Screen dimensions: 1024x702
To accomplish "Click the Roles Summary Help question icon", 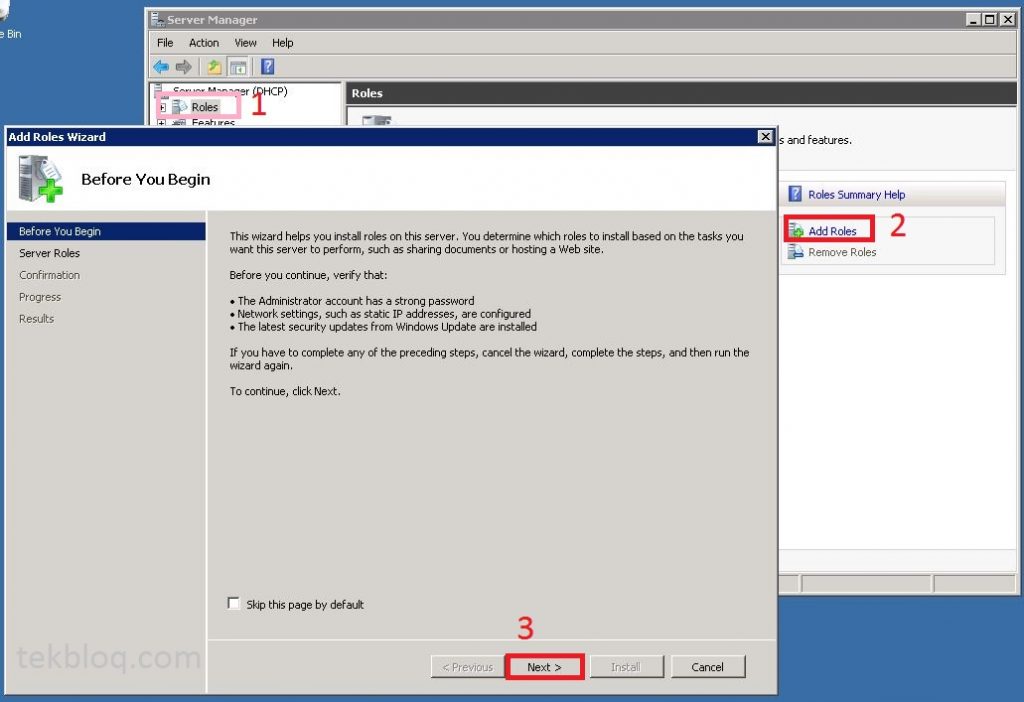I will pyautogui.click(x=795, y=194).
